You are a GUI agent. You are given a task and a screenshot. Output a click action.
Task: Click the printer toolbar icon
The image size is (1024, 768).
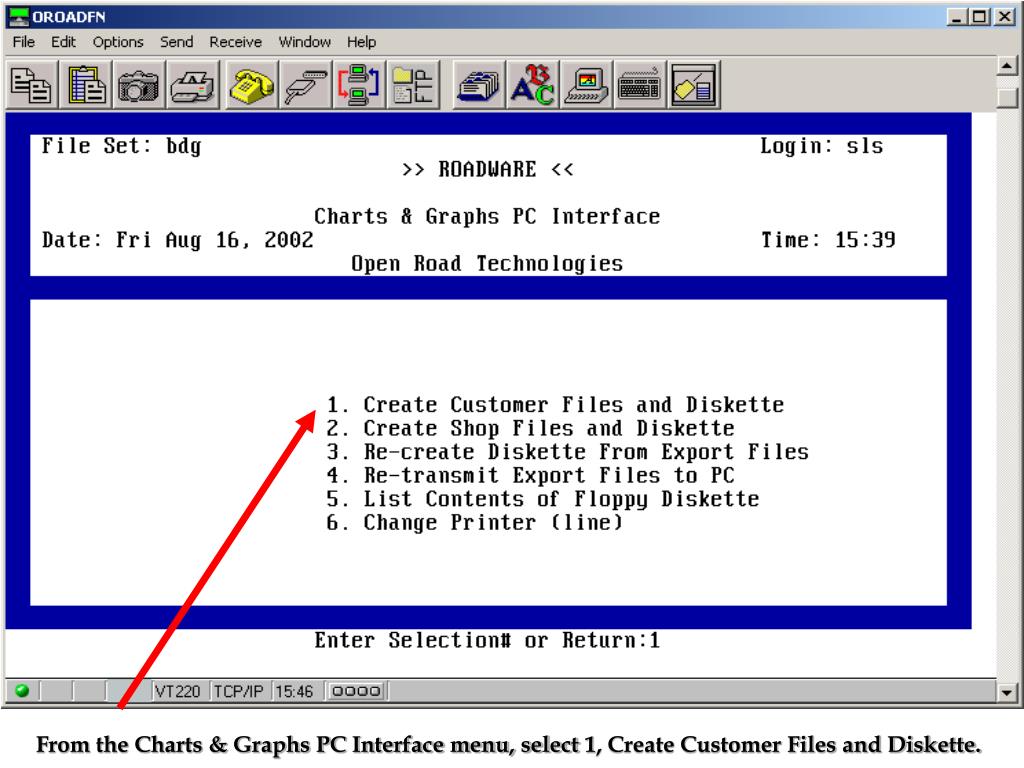tap(192, 85)
